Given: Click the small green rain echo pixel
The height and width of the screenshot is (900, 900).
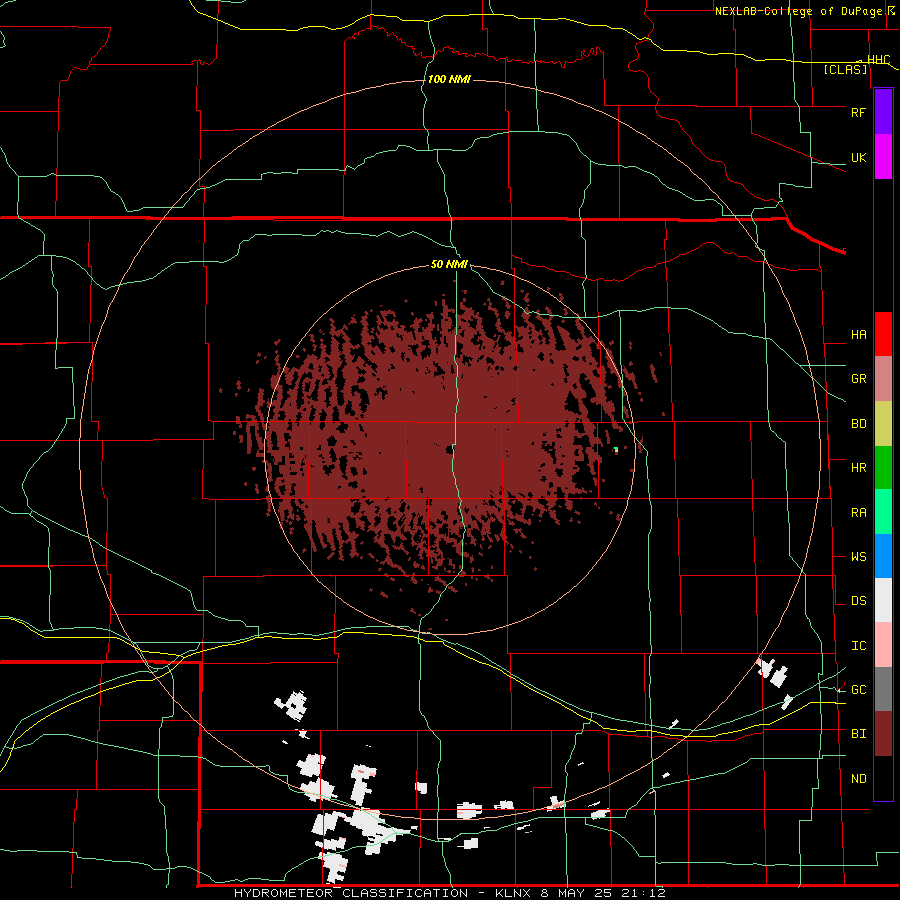Looking at the screenshot, I should 616,449.
